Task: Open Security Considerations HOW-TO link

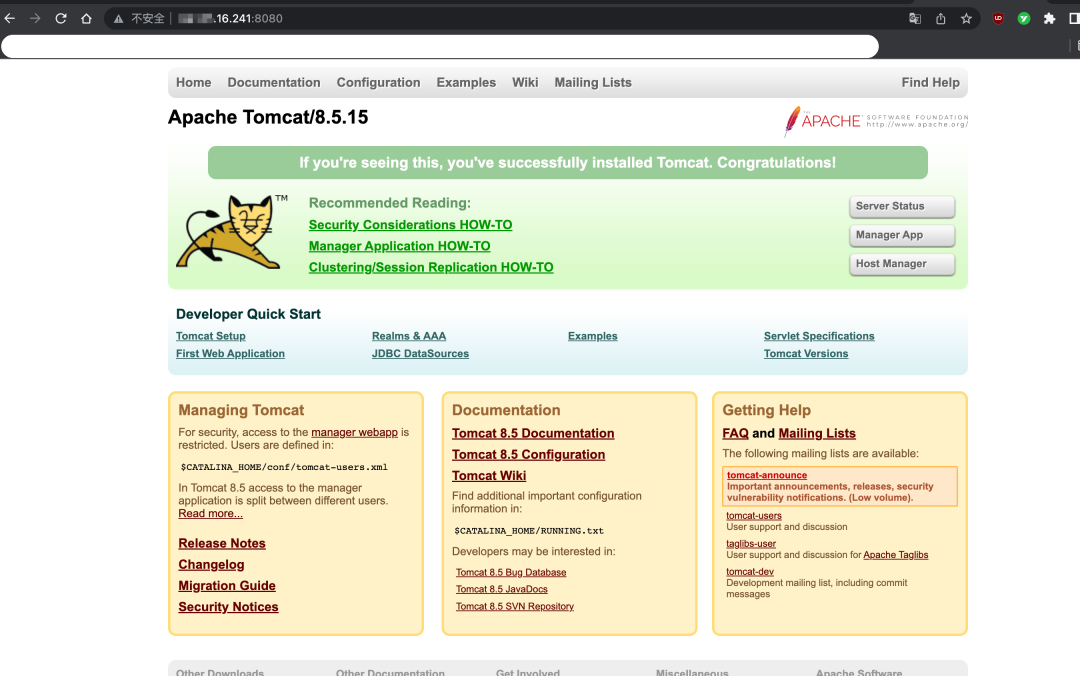Action: pyautogui.click(x=411, y=225)
